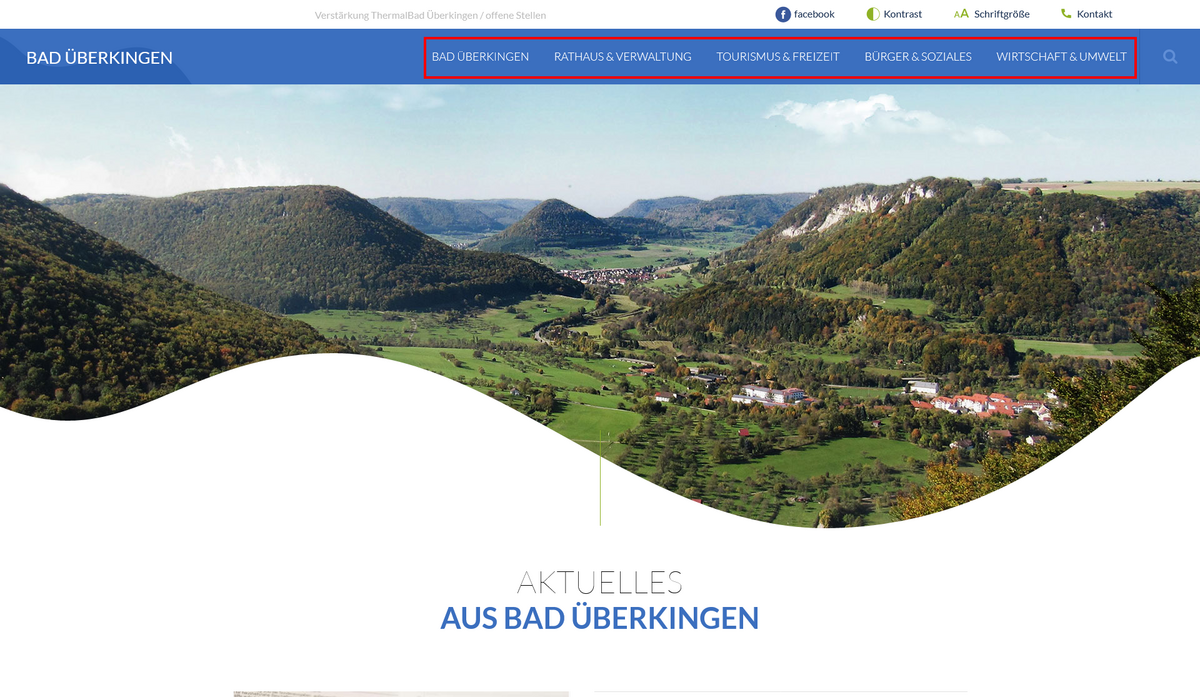Open the Tourismus & Freizeit menu
Image resolution: width=1200 pixels, height=697 pixels.
(x=778, y=57)
